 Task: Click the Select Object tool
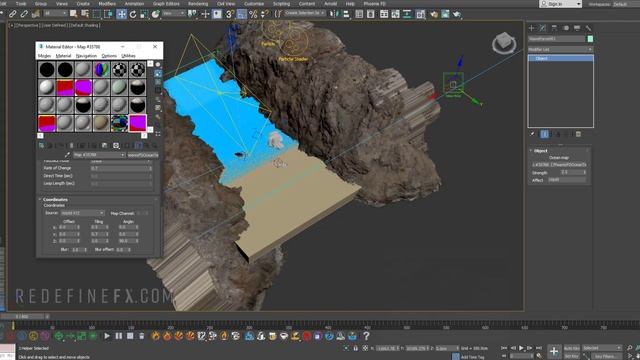[x=73, y=14]
